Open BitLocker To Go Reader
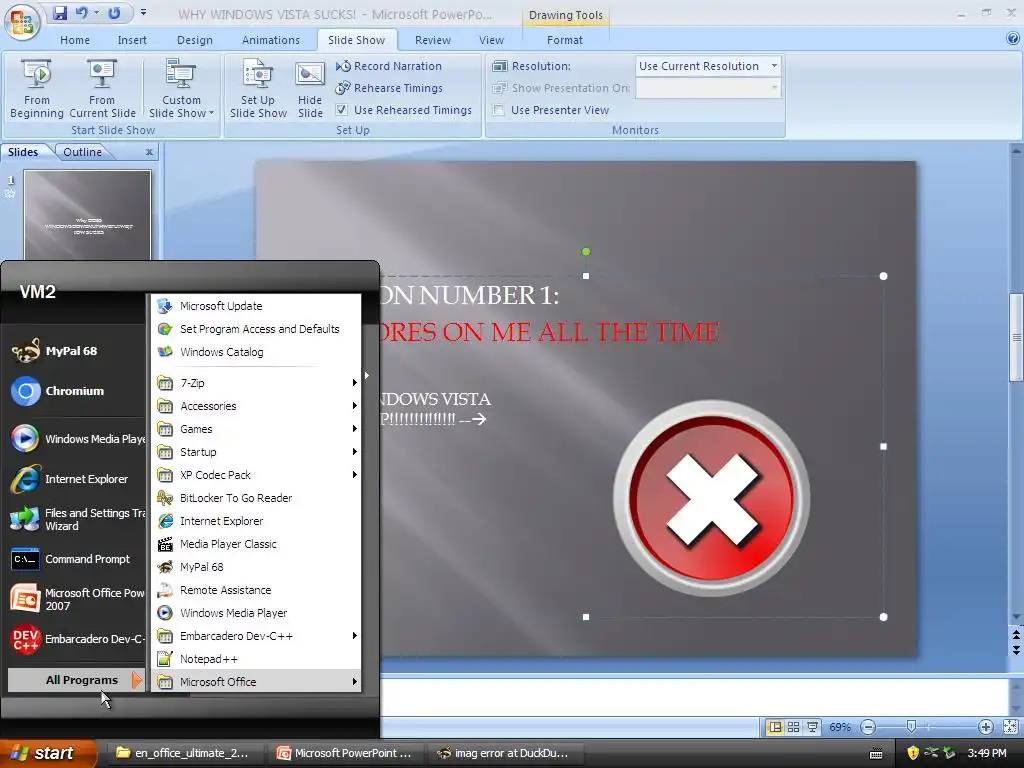Screen dimensions: 1024x768 click(257, 498)
